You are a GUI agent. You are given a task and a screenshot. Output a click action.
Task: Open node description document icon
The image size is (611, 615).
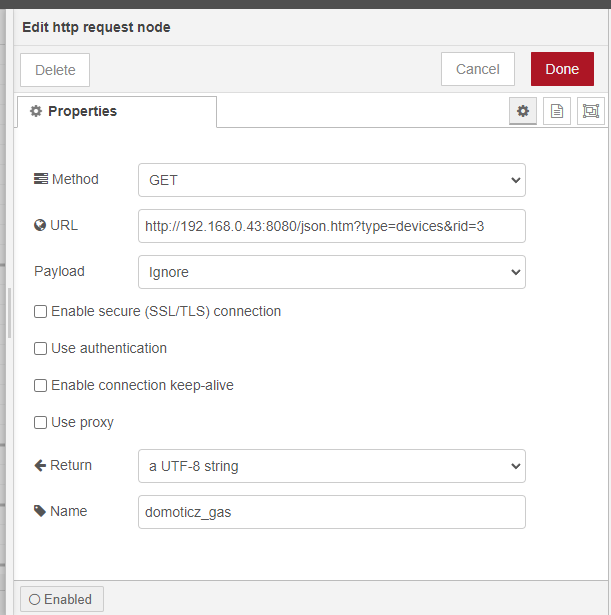point(557,112)
